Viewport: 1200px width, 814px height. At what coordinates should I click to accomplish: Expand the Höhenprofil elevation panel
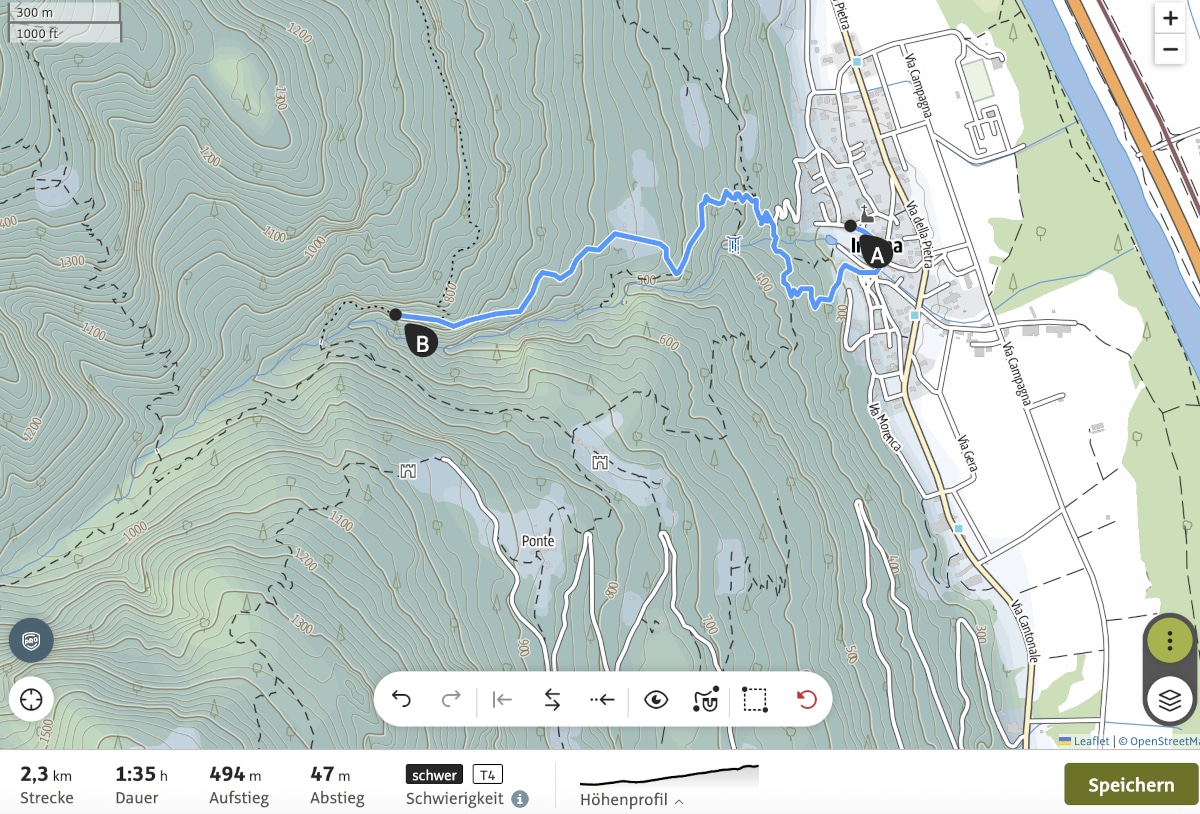pyautogui.click(x=632, y=800)
